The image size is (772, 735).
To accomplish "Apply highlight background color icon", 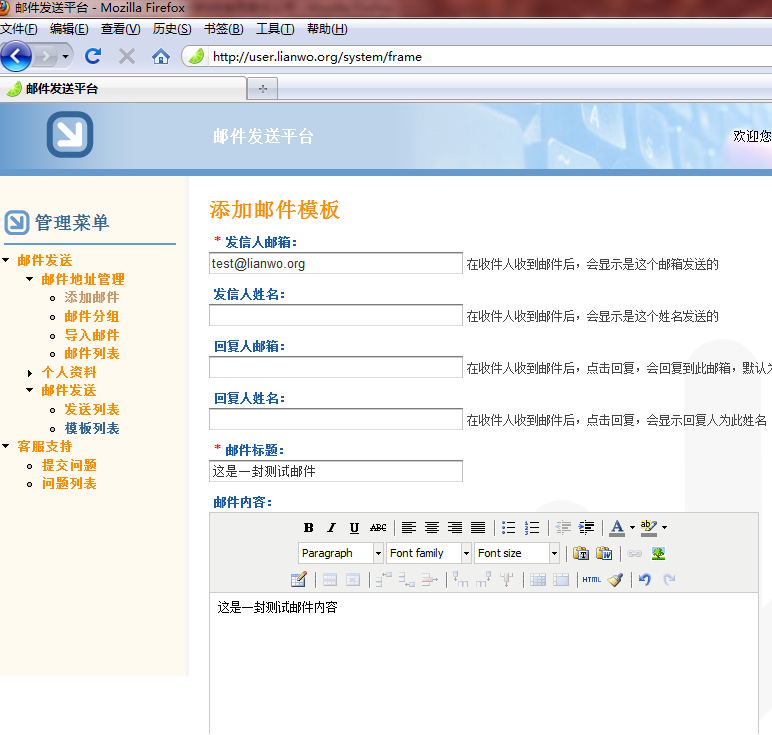I will coord(648,528).
